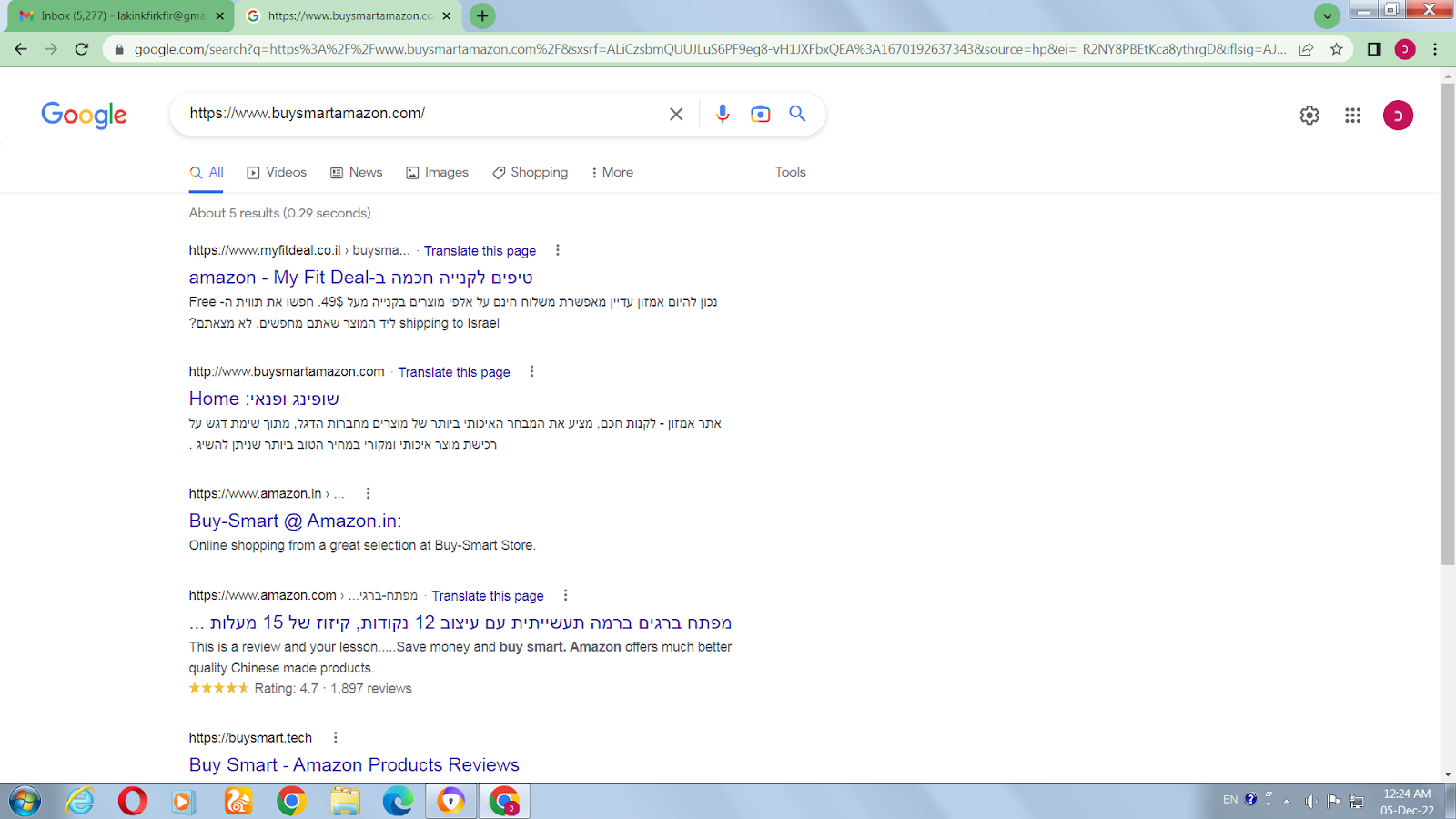Click the EN language indicator in tray
Image resolution: width=1456 pixels, height=819 pixels.
point(1230,800)
